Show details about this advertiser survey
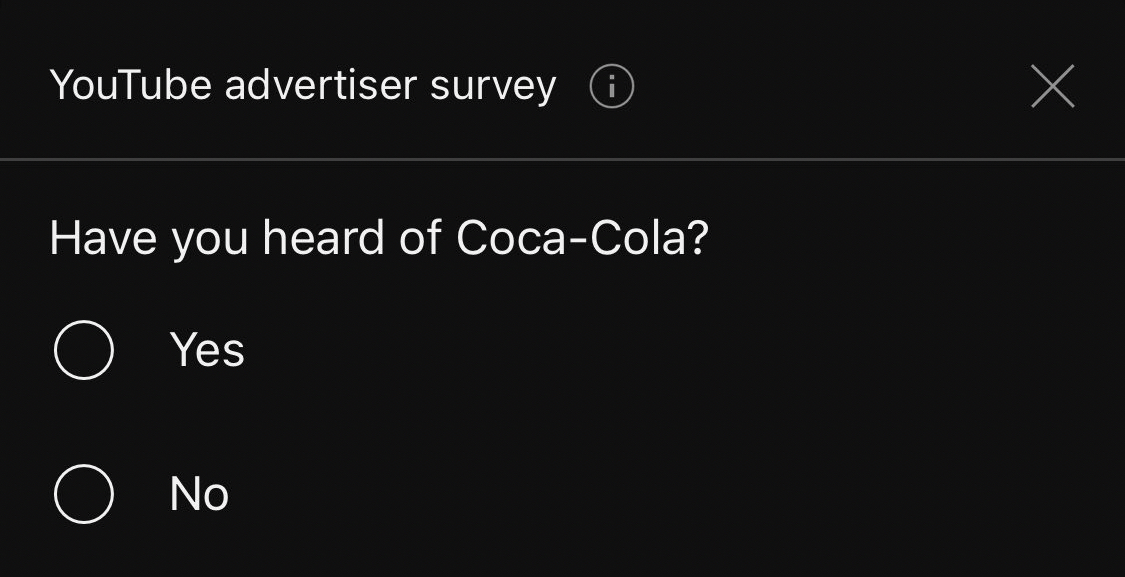This screenshot has width=1125, height=577. (612, 88)
